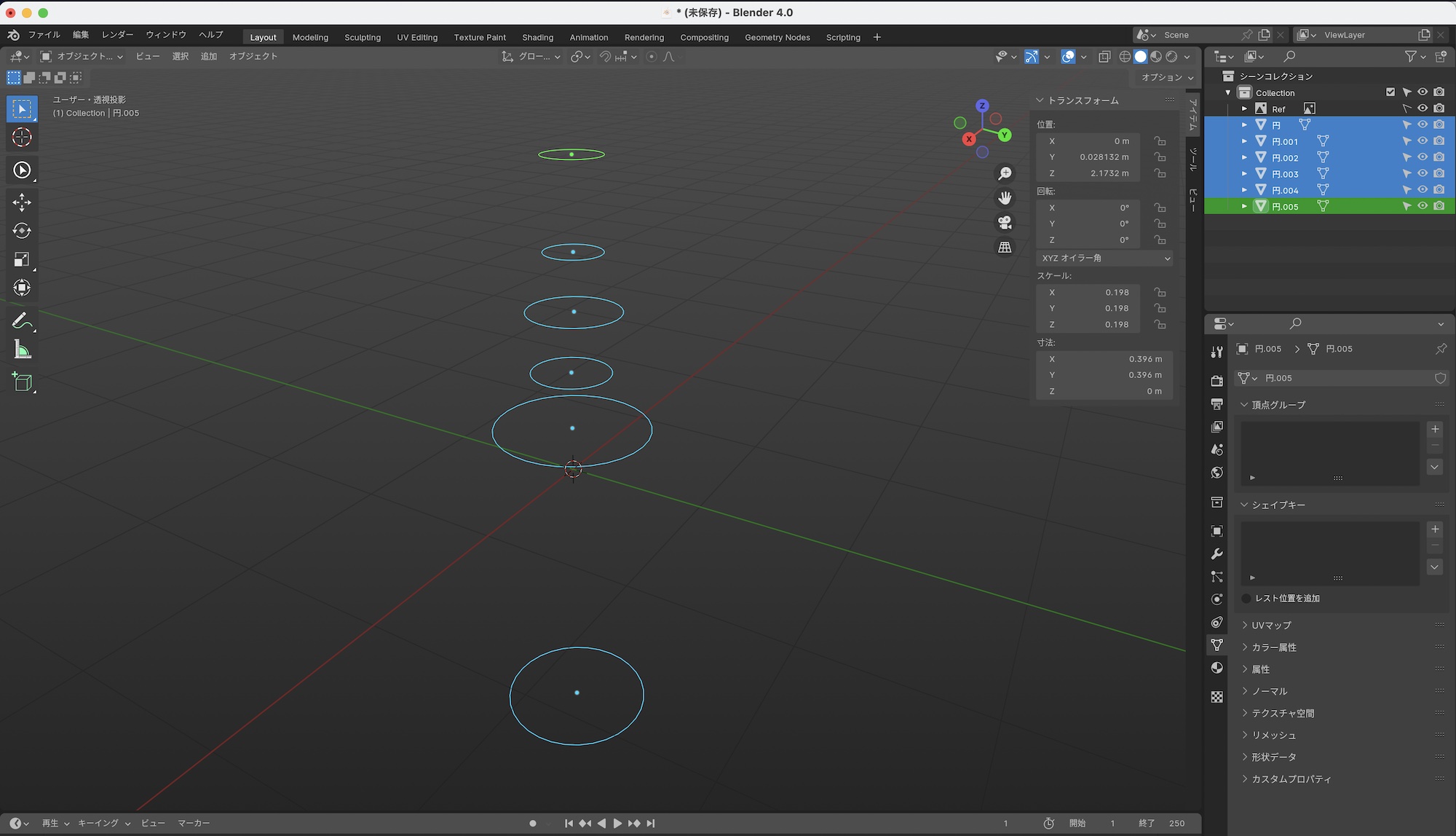
Task: Activate the Annotate pencil tool
Action: point(22,321)
